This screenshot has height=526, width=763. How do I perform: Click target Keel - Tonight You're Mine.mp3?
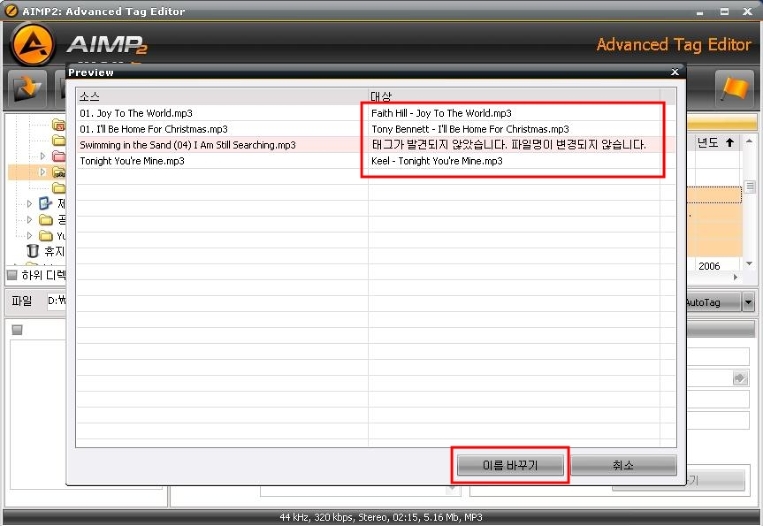(437, 161)
